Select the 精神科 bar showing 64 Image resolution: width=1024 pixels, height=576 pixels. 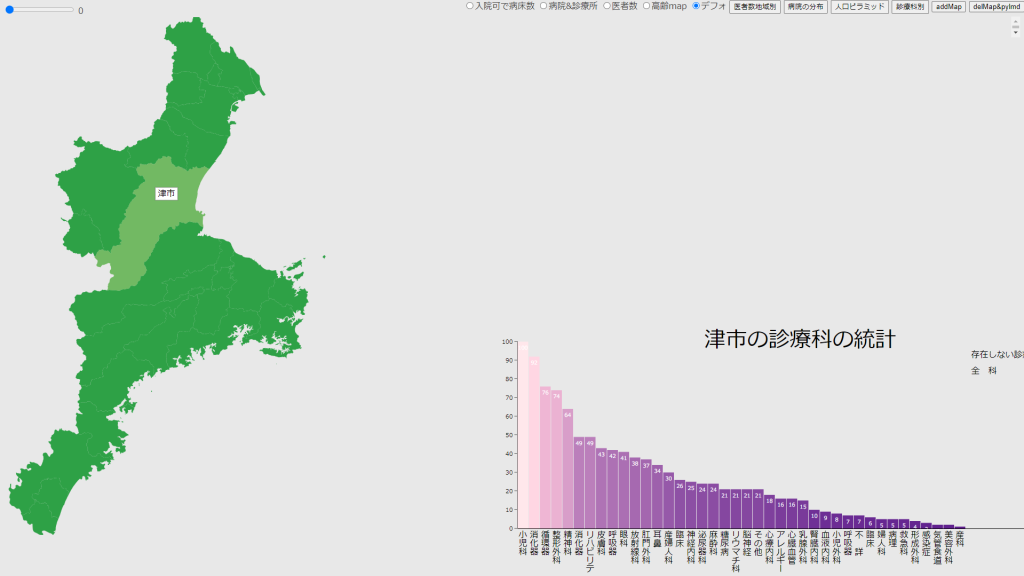point(568,468)
